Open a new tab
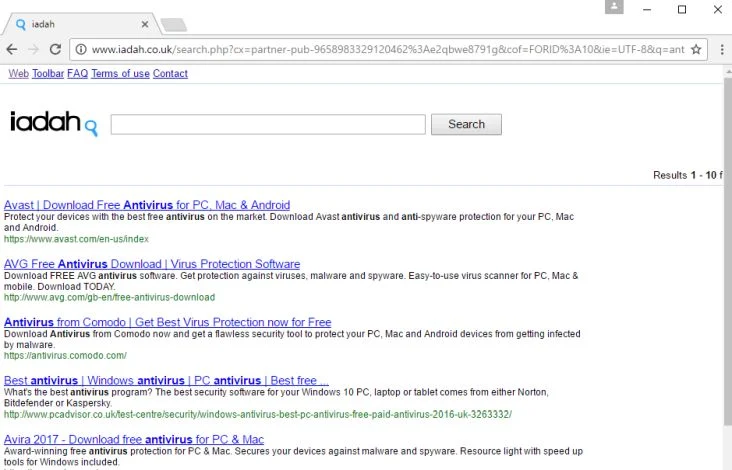The width and height of the screenshot is (732, 470). [x=174, y=25]
